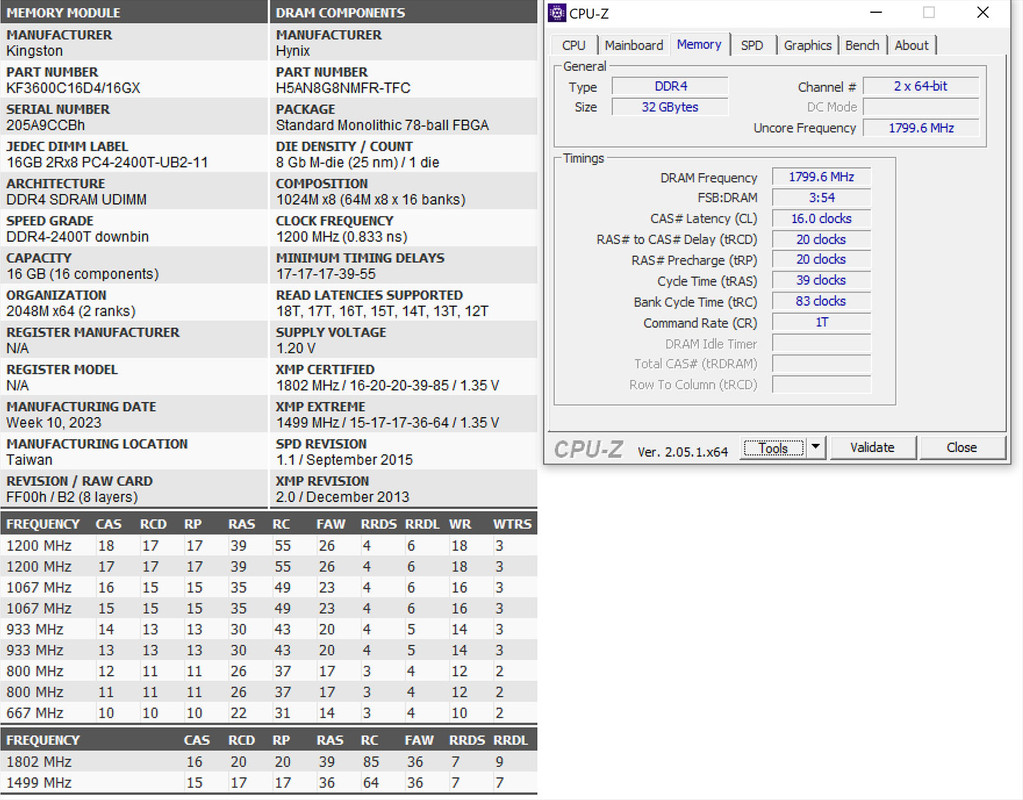Screen dimensions: 1023x800
Task: Click the Validate button
Action: pos(872,448)
